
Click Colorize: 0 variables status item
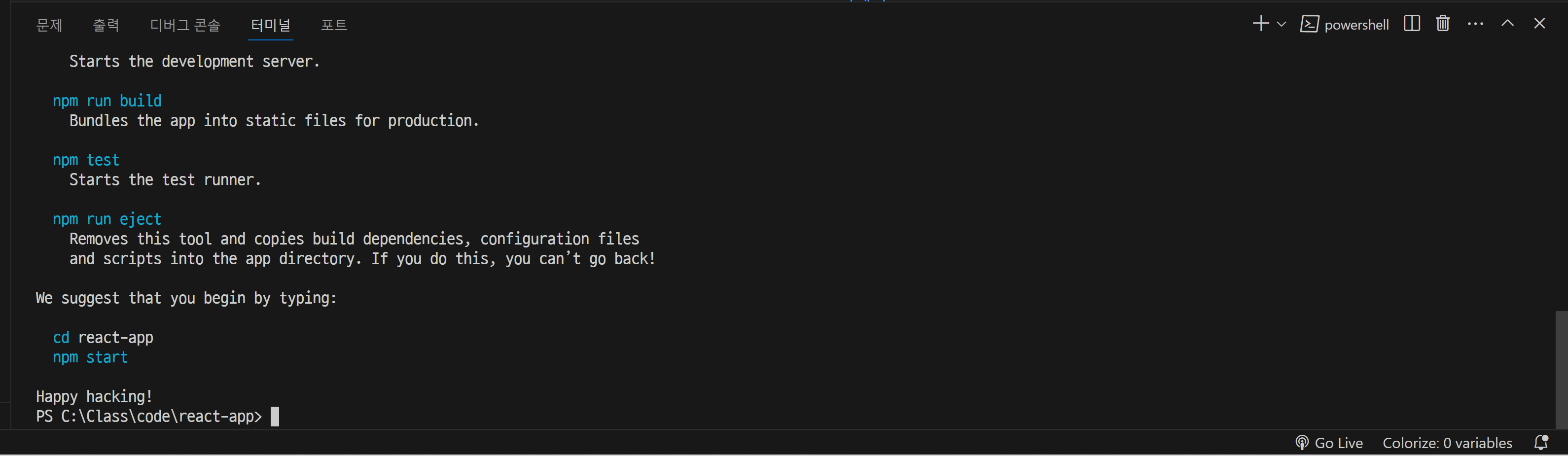coord(1447,443)
